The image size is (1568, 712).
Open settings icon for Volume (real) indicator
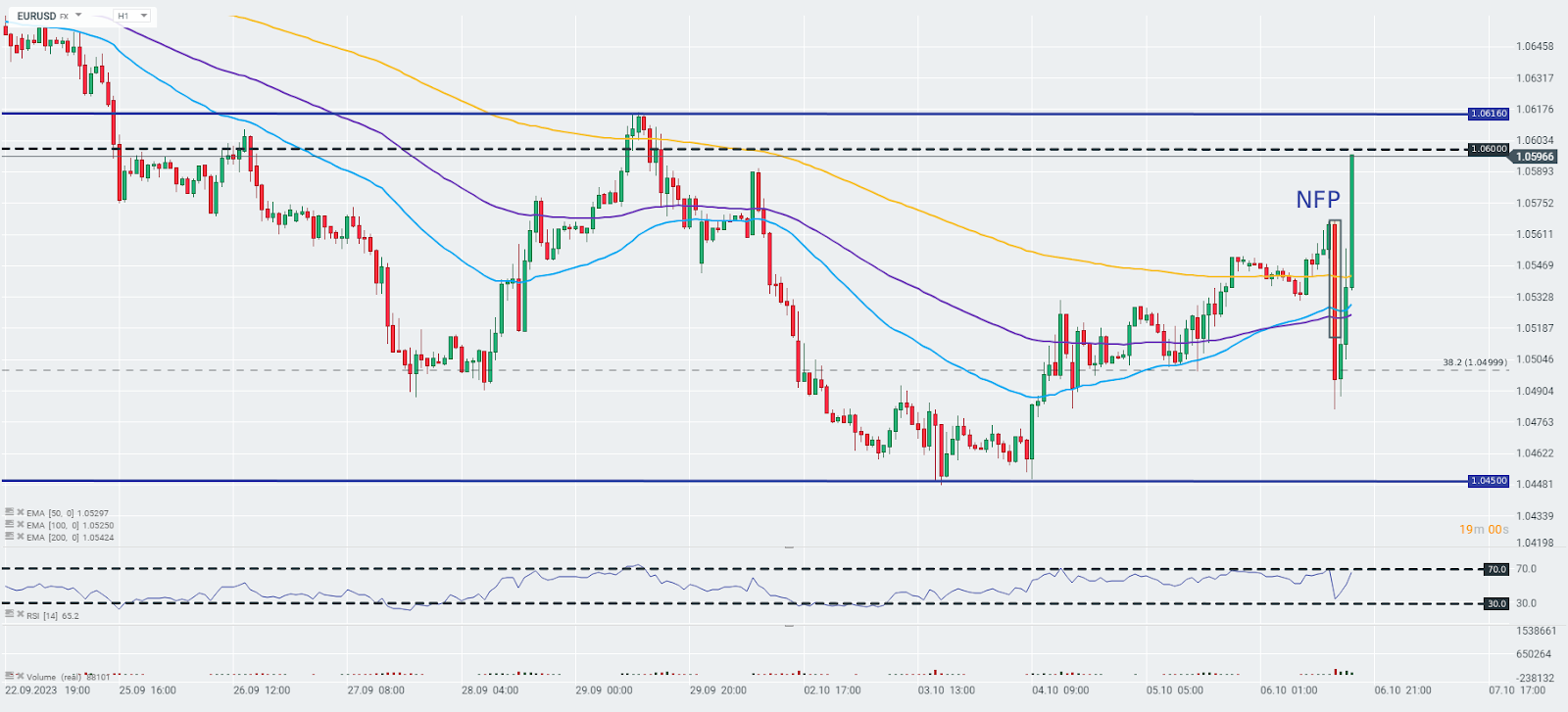(x=9, y=676)
